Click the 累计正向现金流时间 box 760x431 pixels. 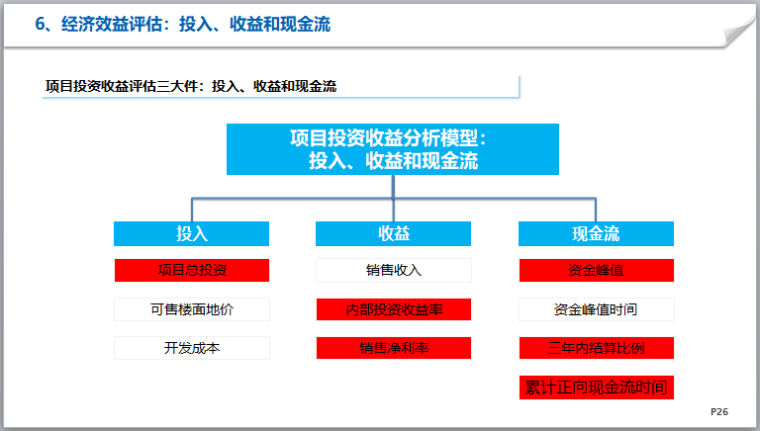click(596, 387)
